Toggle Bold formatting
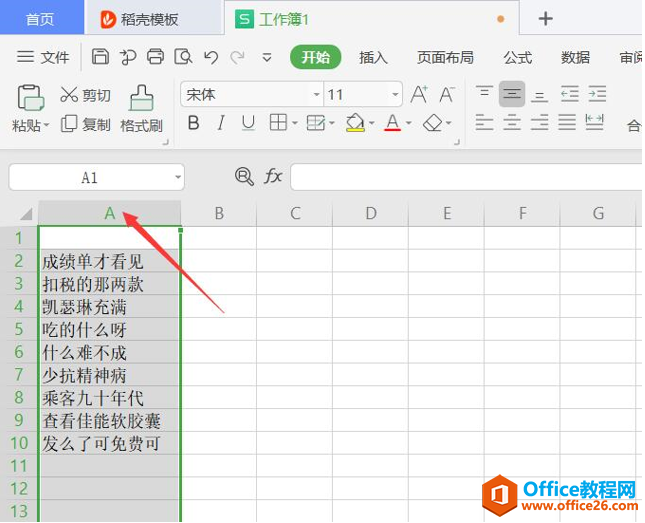 tap(193, 123)
